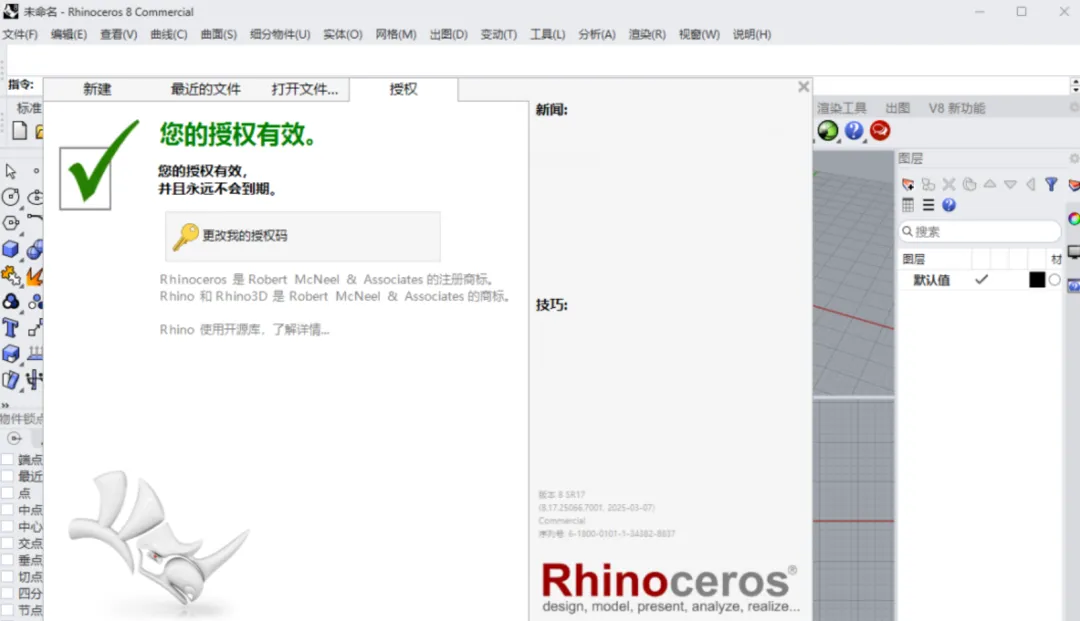The image size is (1080, 621).
Task: Open the color wheel materials side tab
Action: click(x=1074, y=219)
